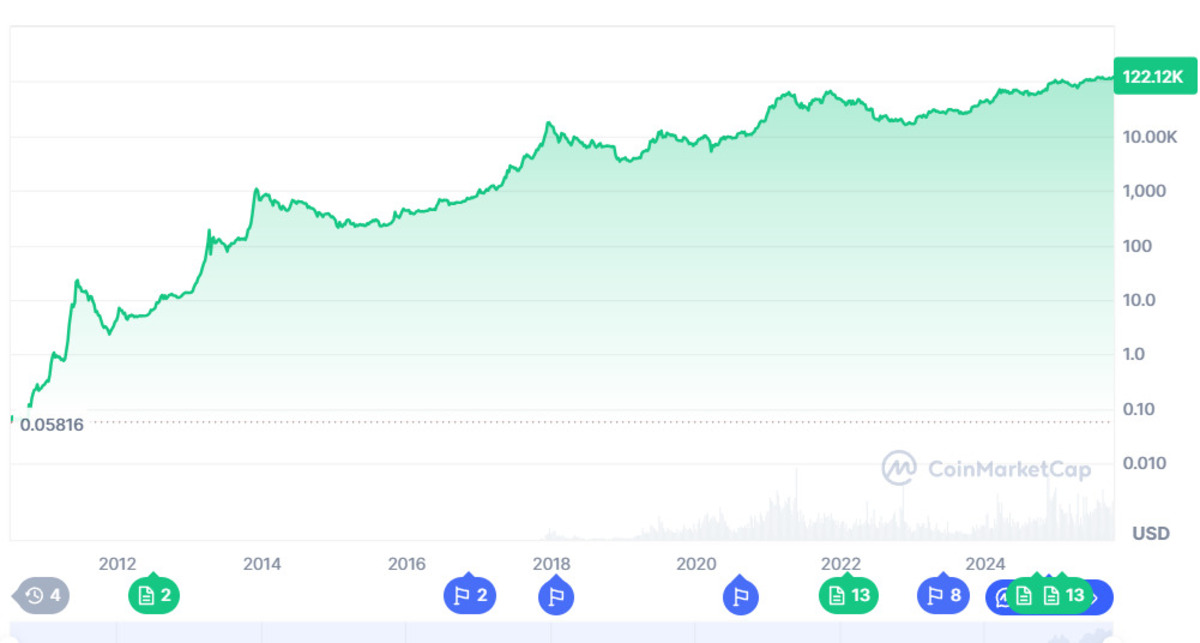Open the green document marker labeled 2
1200x643 pixels.
(x=153, y=596)
